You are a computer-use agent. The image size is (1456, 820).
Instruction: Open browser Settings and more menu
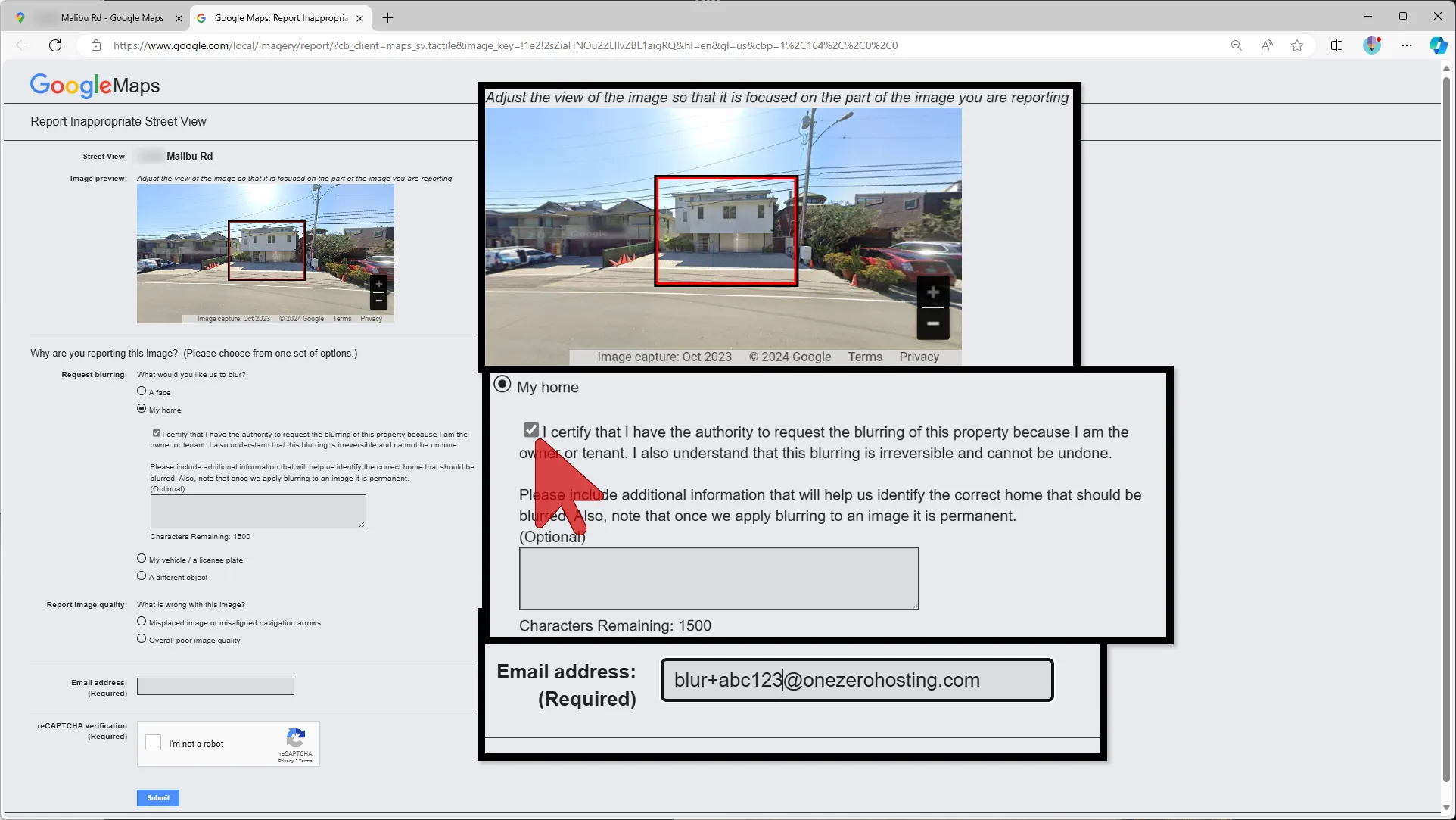pyautogui.click(x=1406, y=45)
